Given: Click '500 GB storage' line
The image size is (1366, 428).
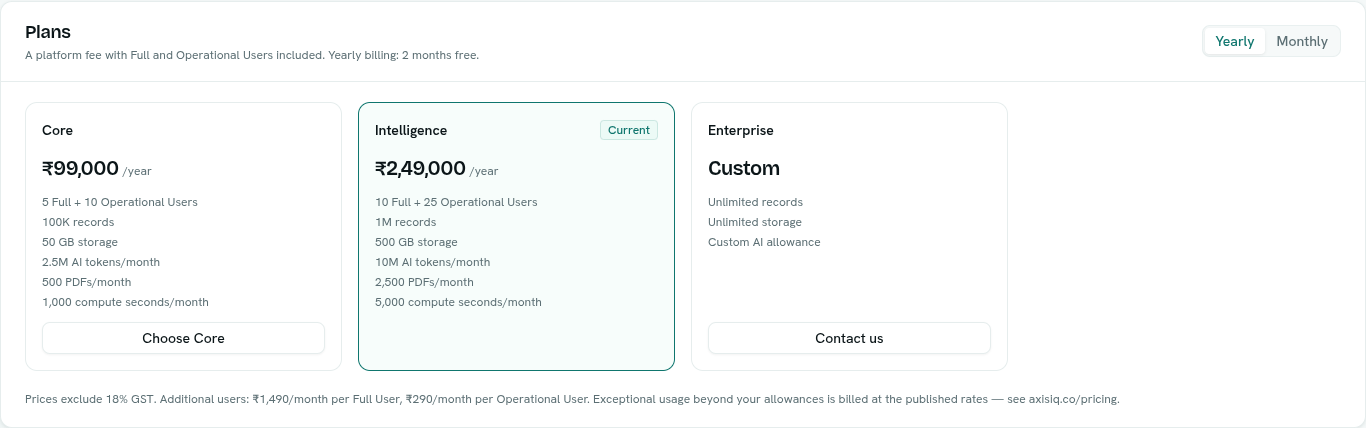Looking at the screenshot, I should click(416, 242).
